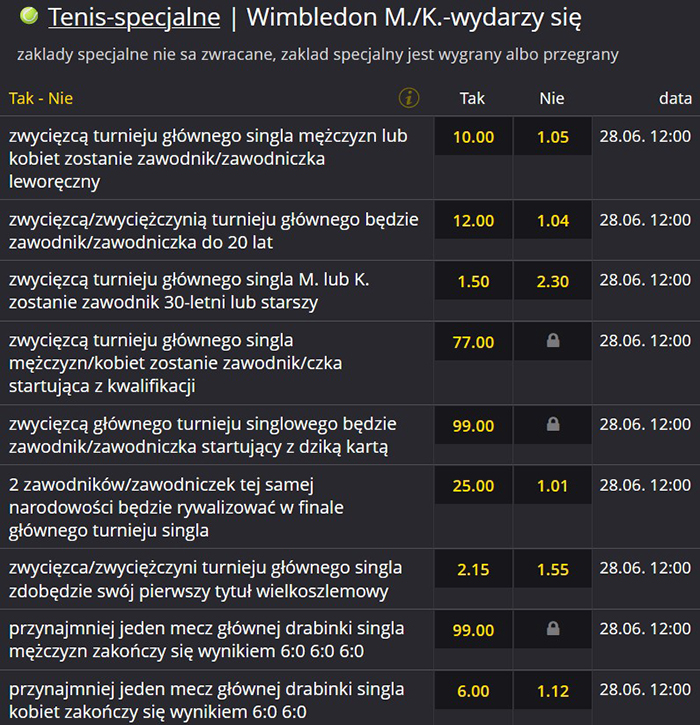Select Nie odds 1.01 for same-nationality final

click(552, 486)
